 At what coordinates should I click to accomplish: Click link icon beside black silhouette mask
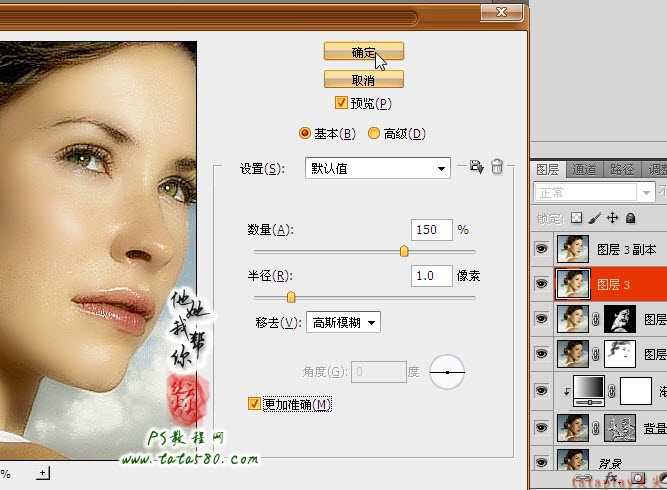click(596, 319)
